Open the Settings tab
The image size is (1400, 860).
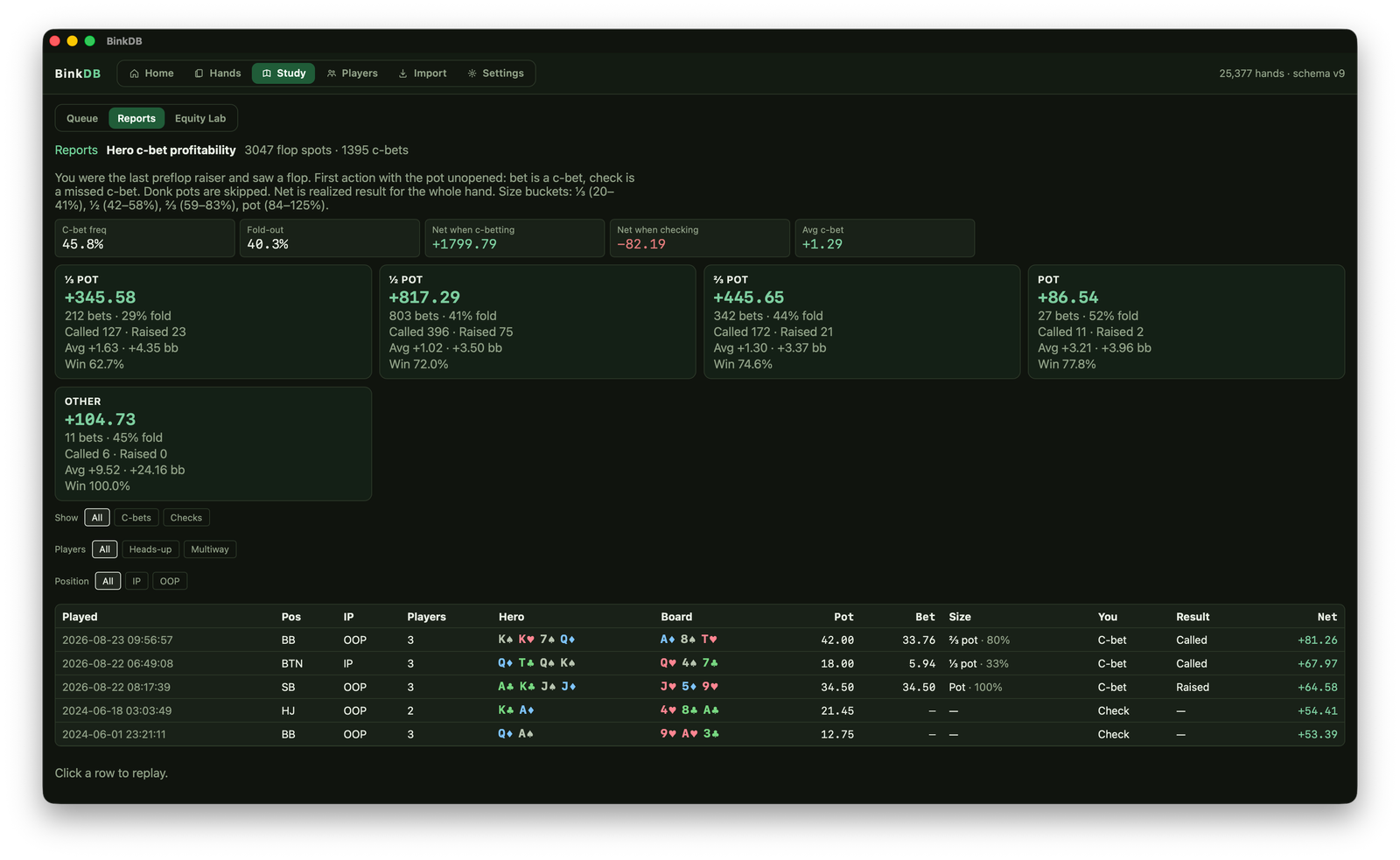tap(495, 73)
